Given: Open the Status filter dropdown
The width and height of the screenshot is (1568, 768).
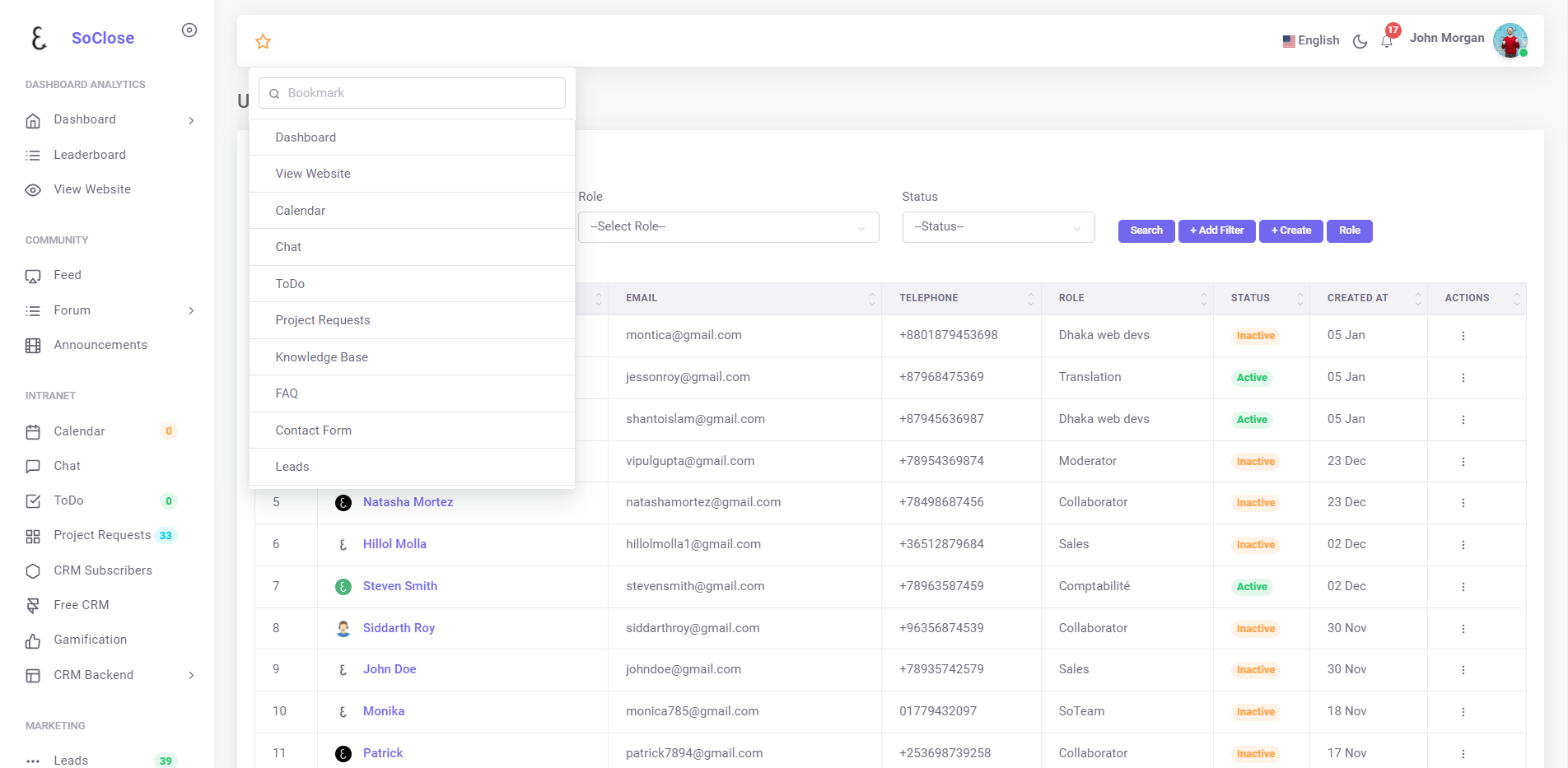Looking at the screenshot, I should pos(998,227).
